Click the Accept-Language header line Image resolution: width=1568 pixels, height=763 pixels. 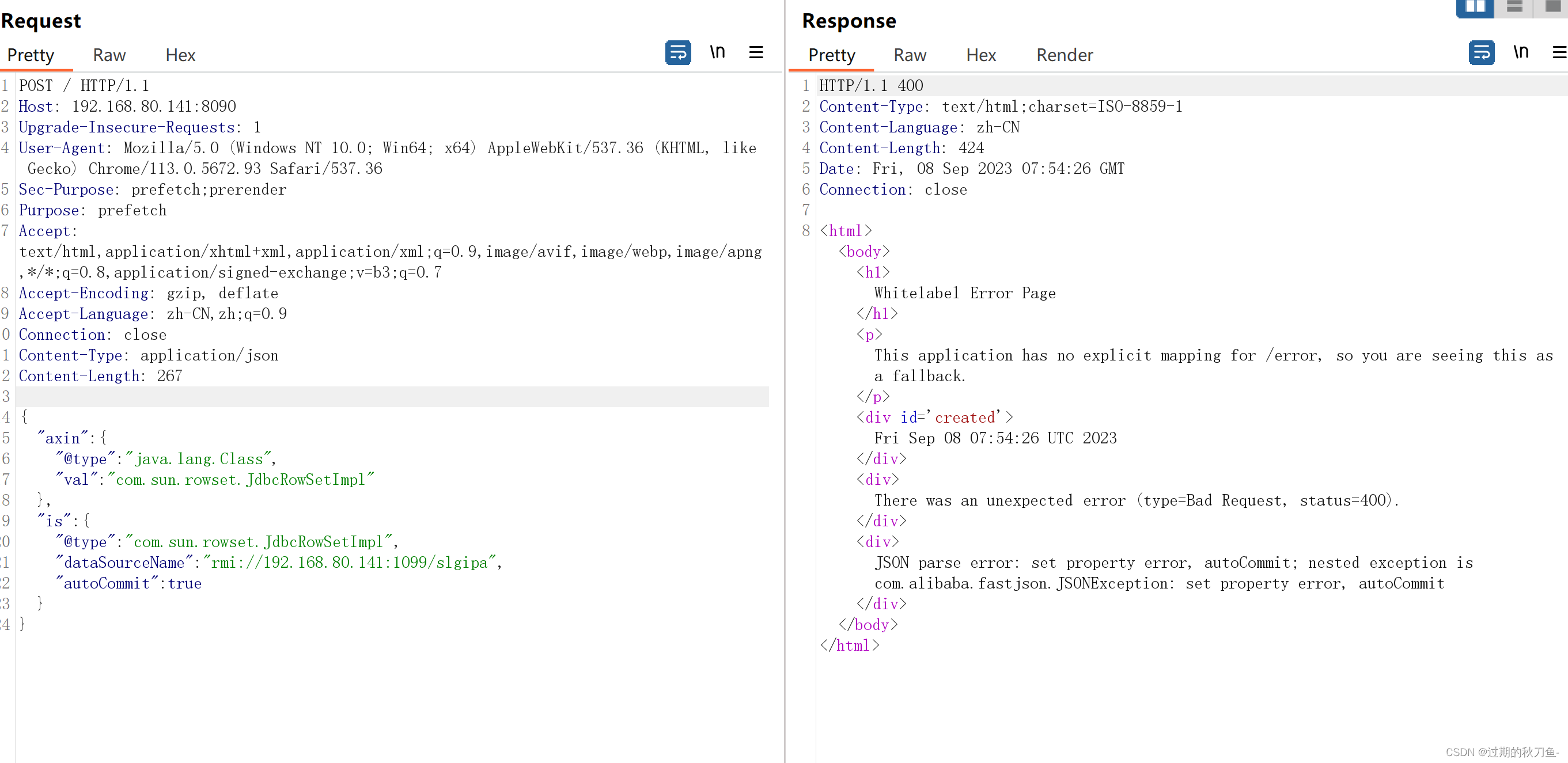tap(152, 313)
